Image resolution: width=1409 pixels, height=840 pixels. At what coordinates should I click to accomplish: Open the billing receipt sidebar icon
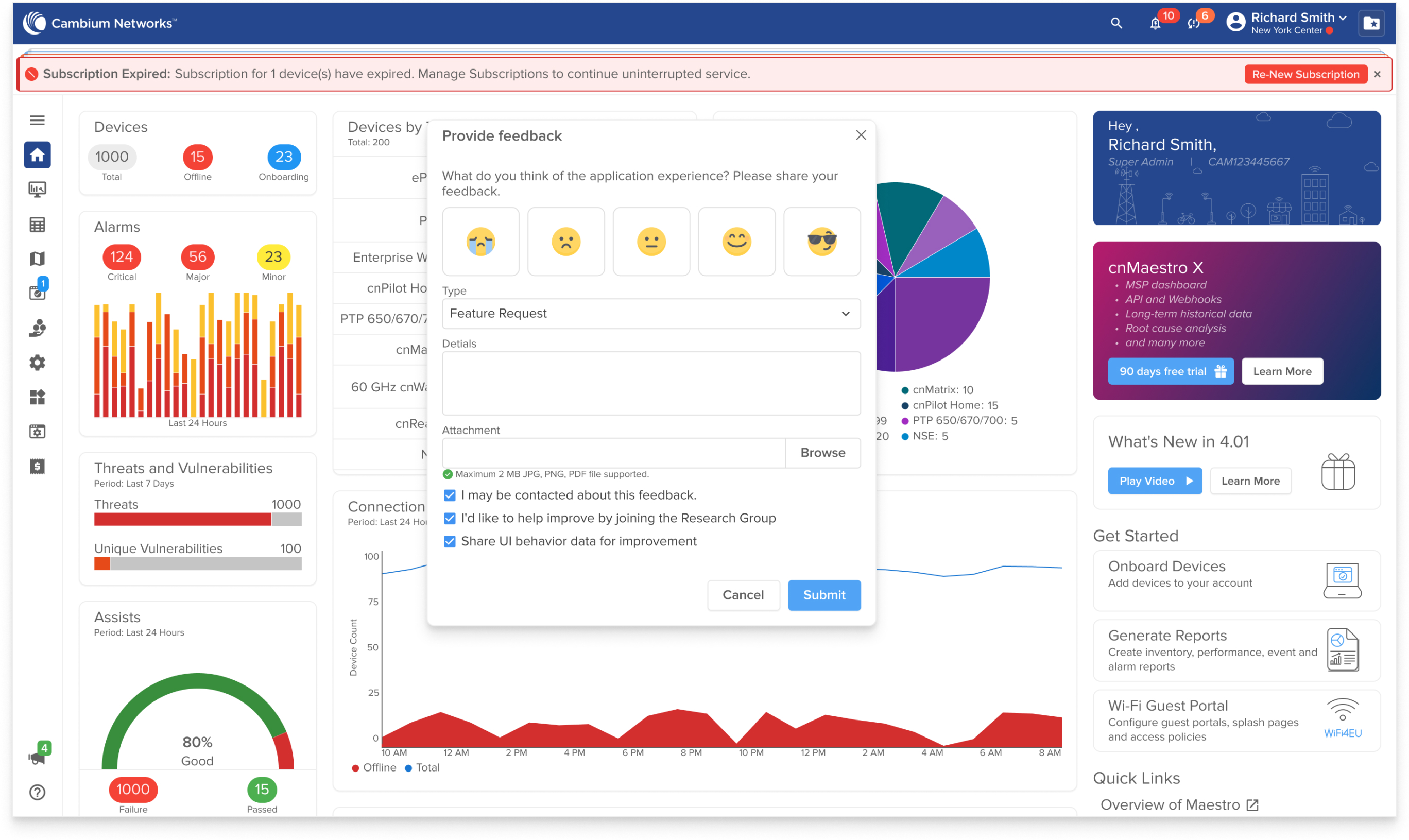click(38, 467)
